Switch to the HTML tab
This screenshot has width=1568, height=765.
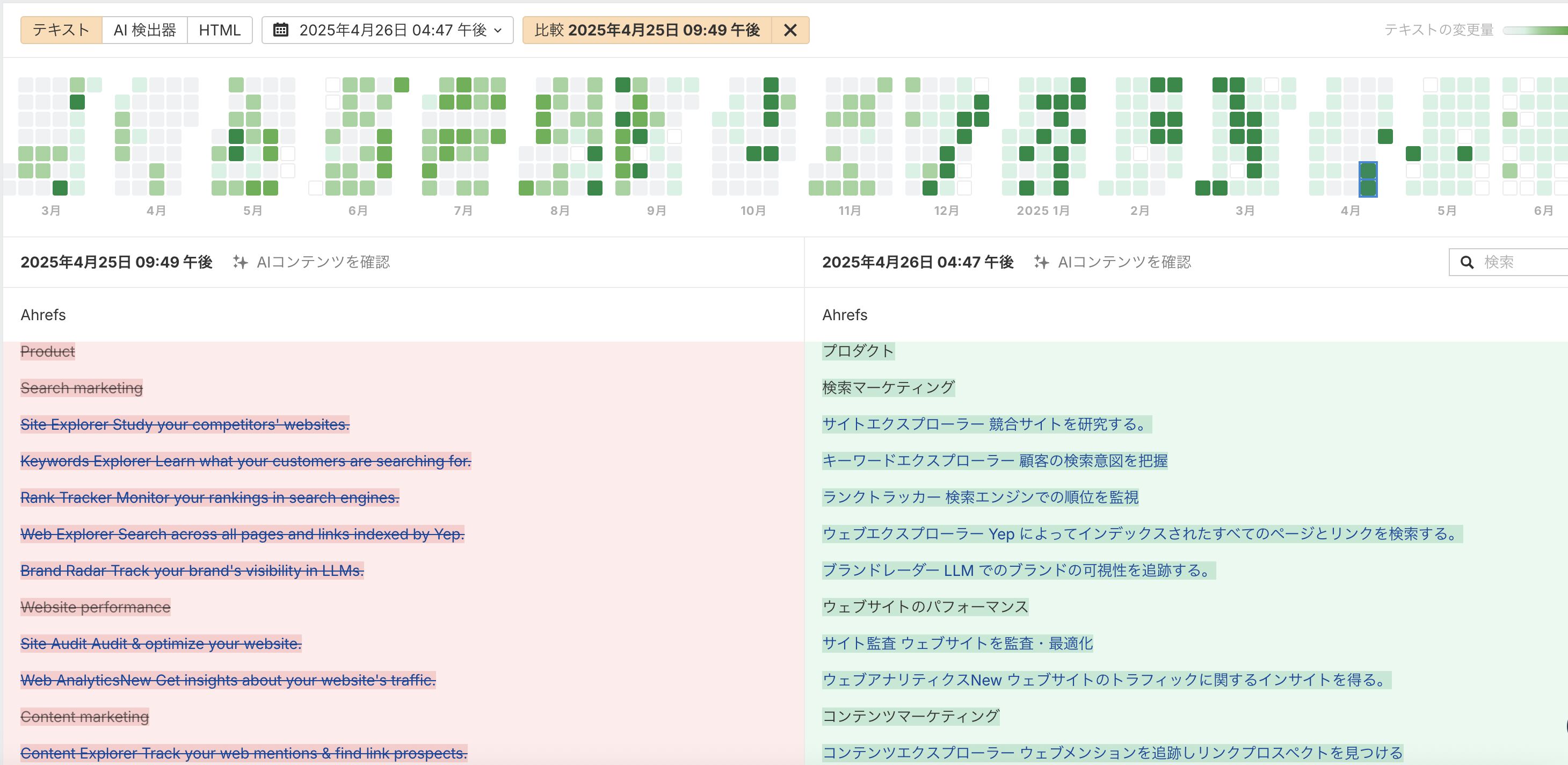[219, 30]
